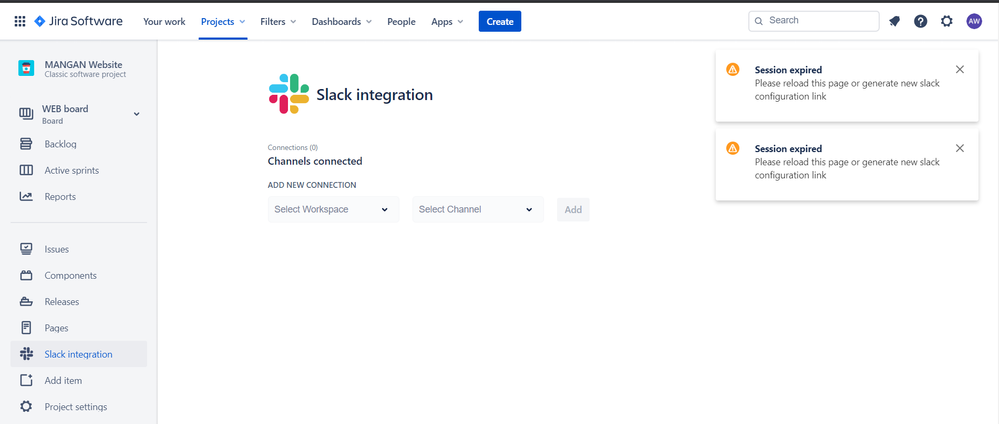The width and height of the screenshot is (999, 424).
Task: Click the MANGAN Website project name
Action: [83, 64]
